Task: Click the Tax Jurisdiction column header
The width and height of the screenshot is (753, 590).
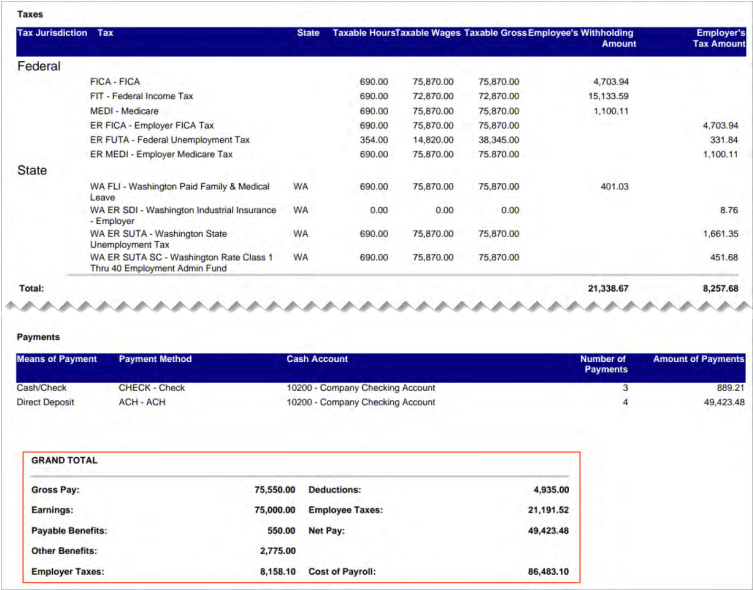Action: tap(52, 33)
